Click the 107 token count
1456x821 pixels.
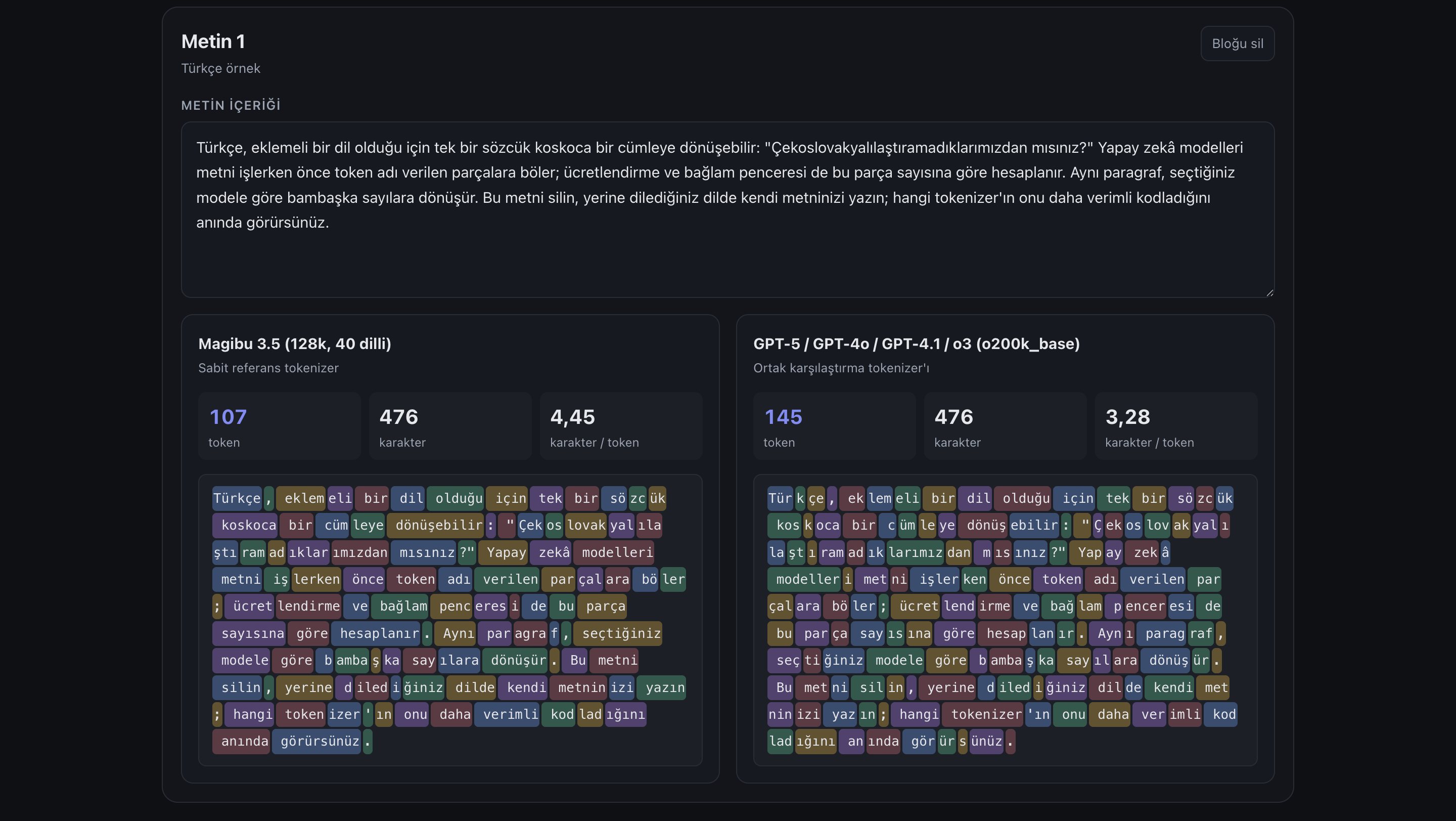point(229,417)
